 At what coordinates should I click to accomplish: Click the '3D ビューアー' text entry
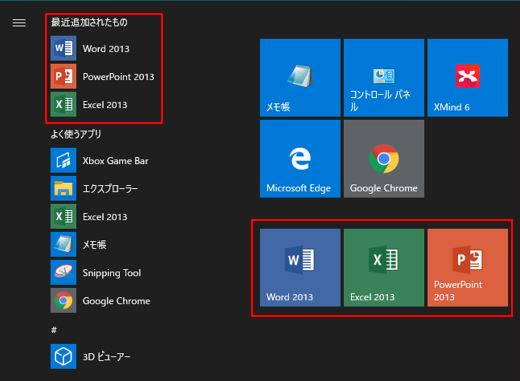tap(106, 357)
